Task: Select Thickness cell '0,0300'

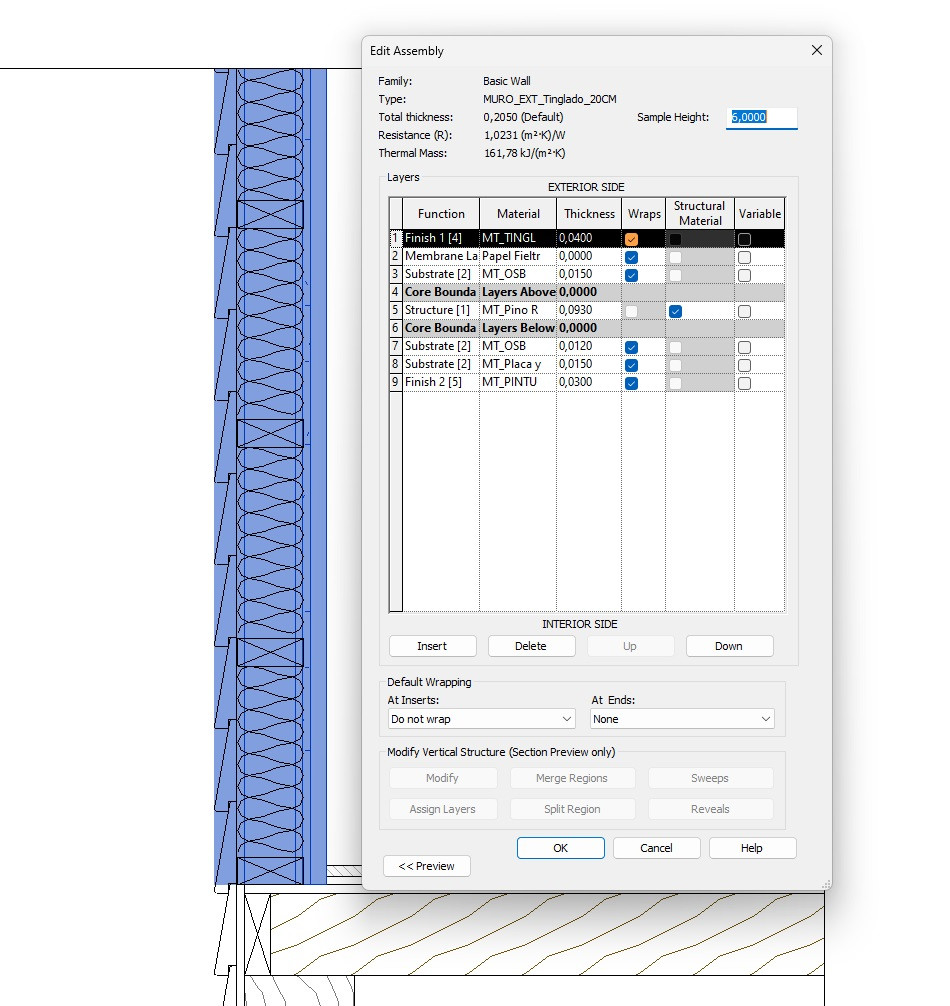Action: [x=589, y=382]
